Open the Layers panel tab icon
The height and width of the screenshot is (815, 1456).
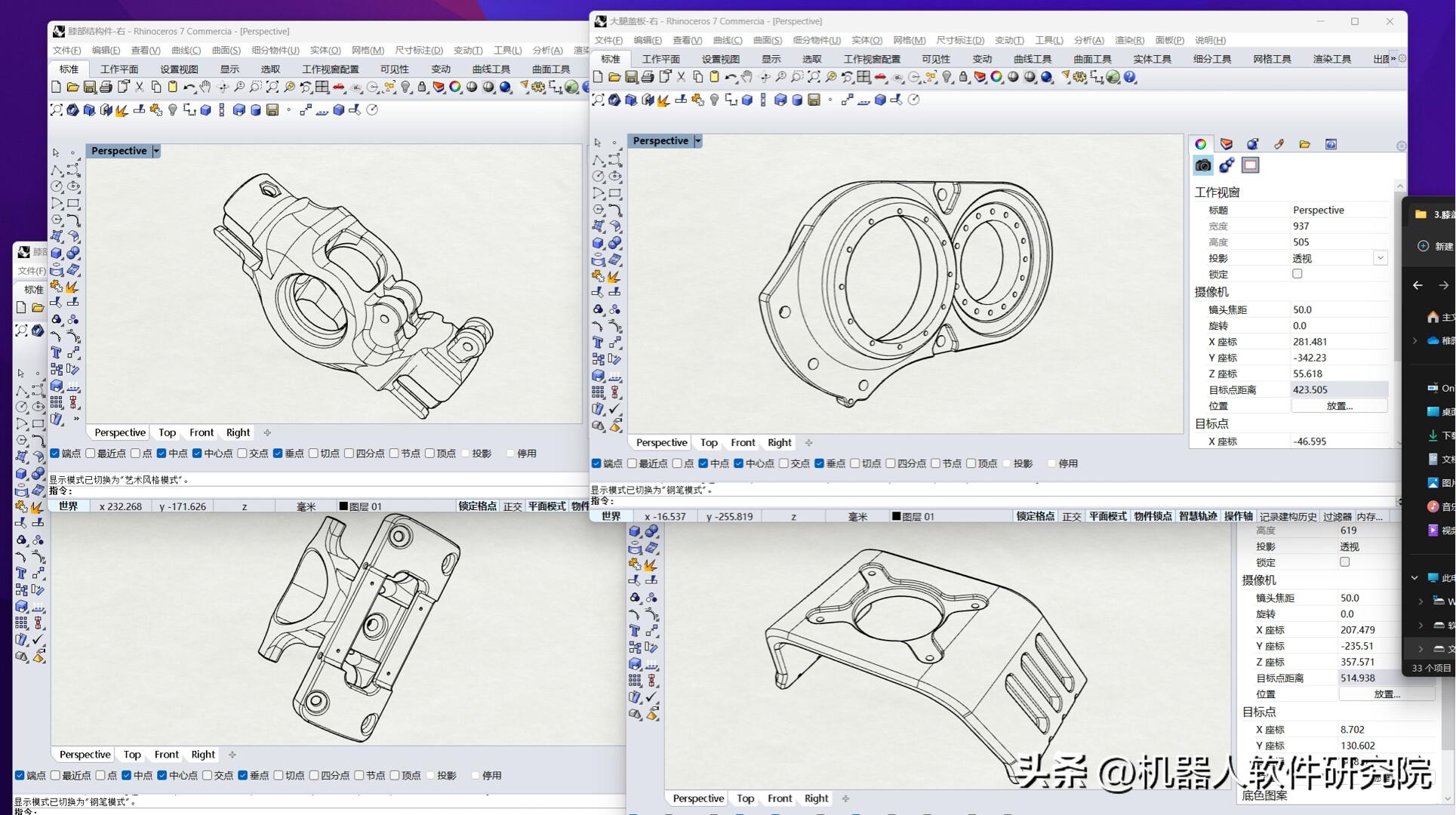coord(1227,144)
